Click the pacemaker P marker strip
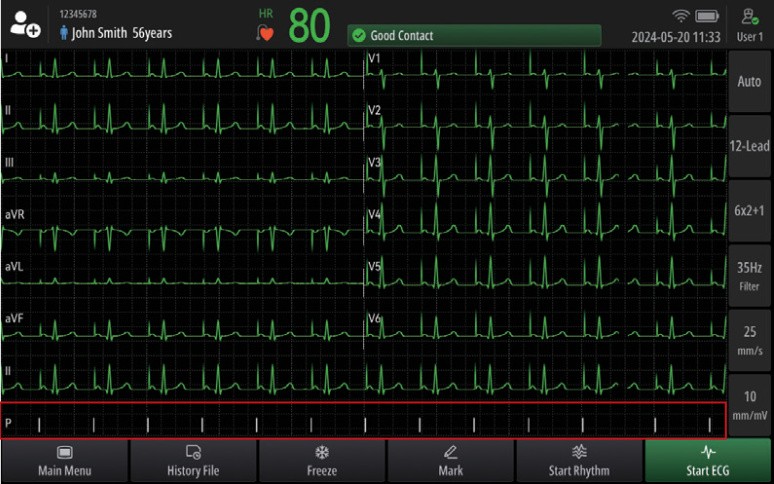This screenshot has width=774, height=484. (363, 421)
